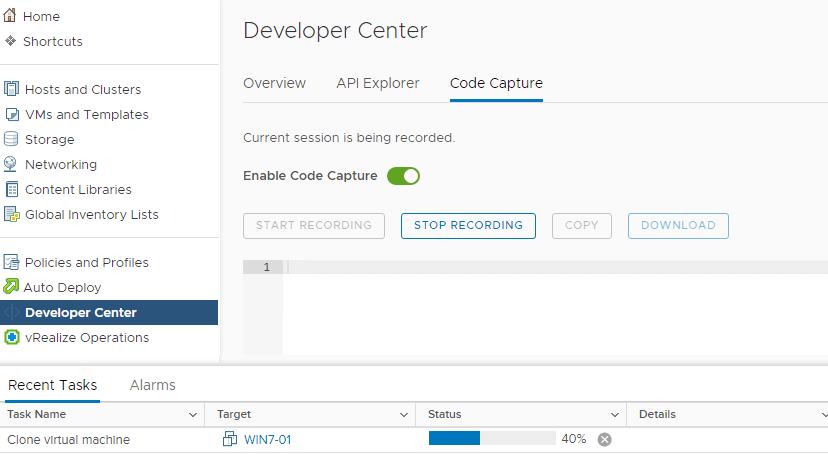Click the Auto Deploy green arrow icon

pyautogui.click(x=11, y=286)
